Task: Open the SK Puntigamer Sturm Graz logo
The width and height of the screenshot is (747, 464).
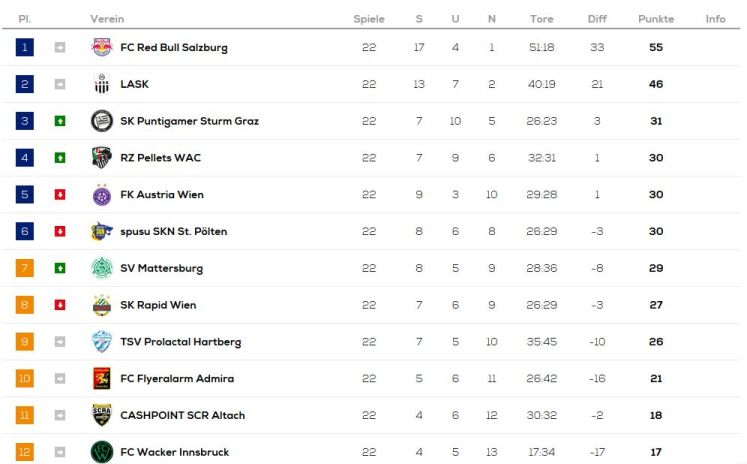Action: click(x=102, y=121)
